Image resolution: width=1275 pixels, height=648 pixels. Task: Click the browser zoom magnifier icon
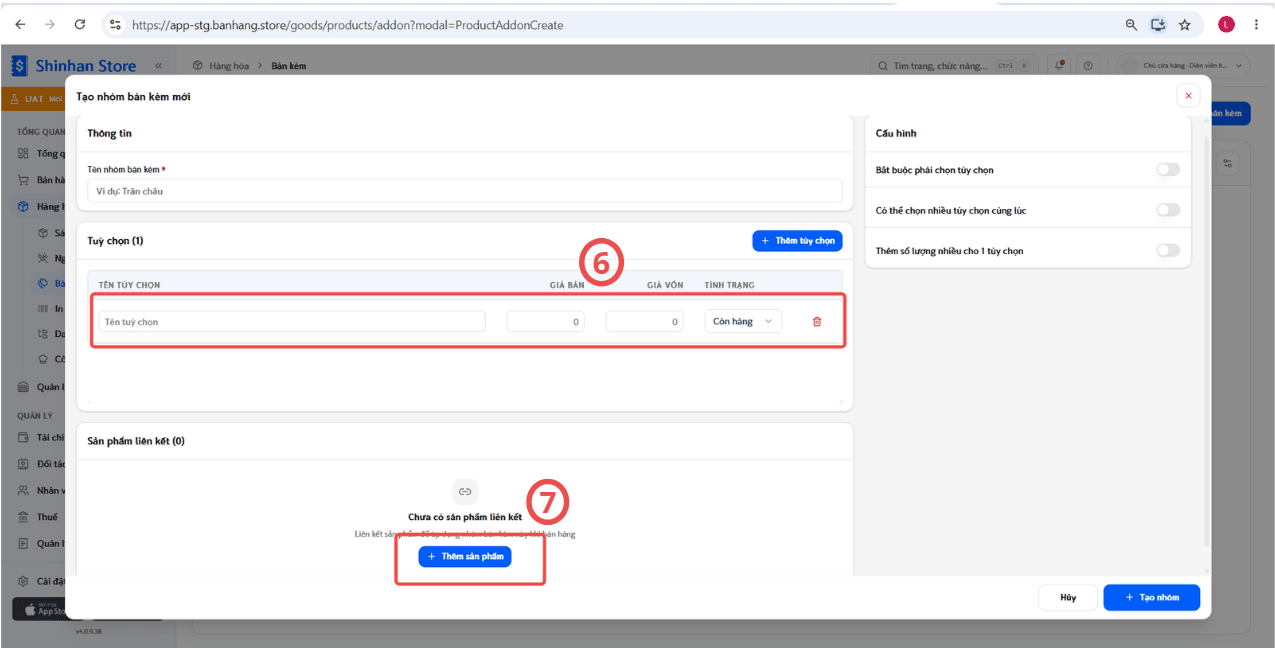pos(1131,25)
